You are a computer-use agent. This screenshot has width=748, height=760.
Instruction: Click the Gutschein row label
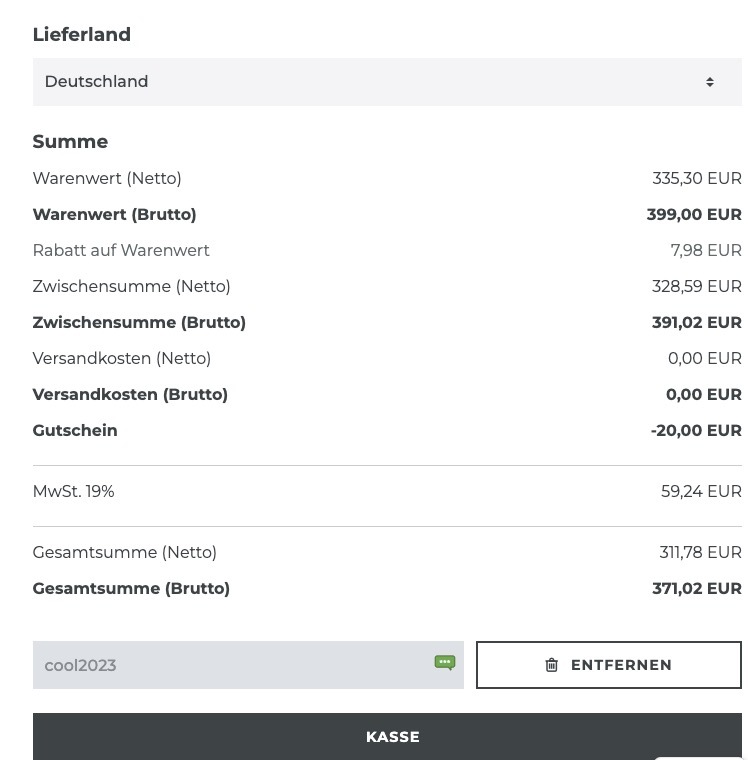(75, 430)
